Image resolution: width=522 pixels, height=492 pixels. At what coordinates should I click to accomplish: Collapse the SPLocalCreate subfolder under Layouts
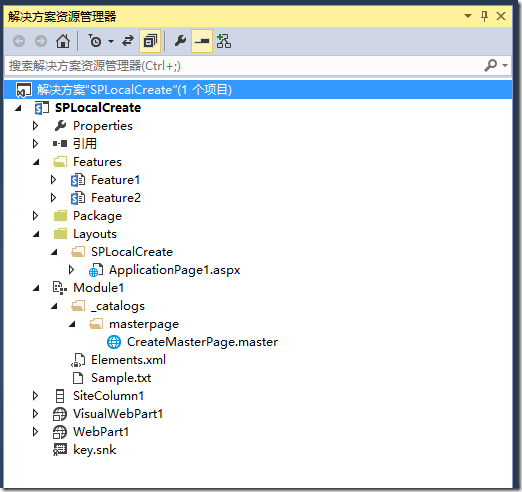click(54, 252)
